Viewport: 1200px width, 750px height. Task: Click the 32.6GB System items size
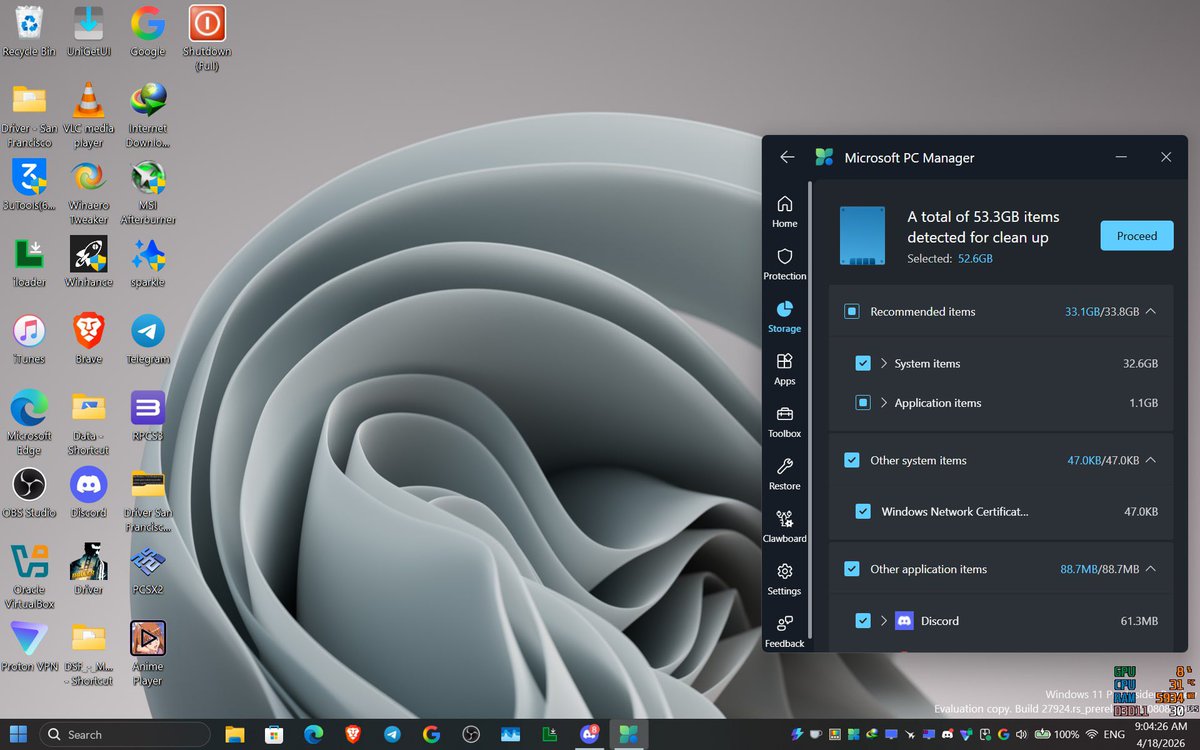tap(1141, 364)
